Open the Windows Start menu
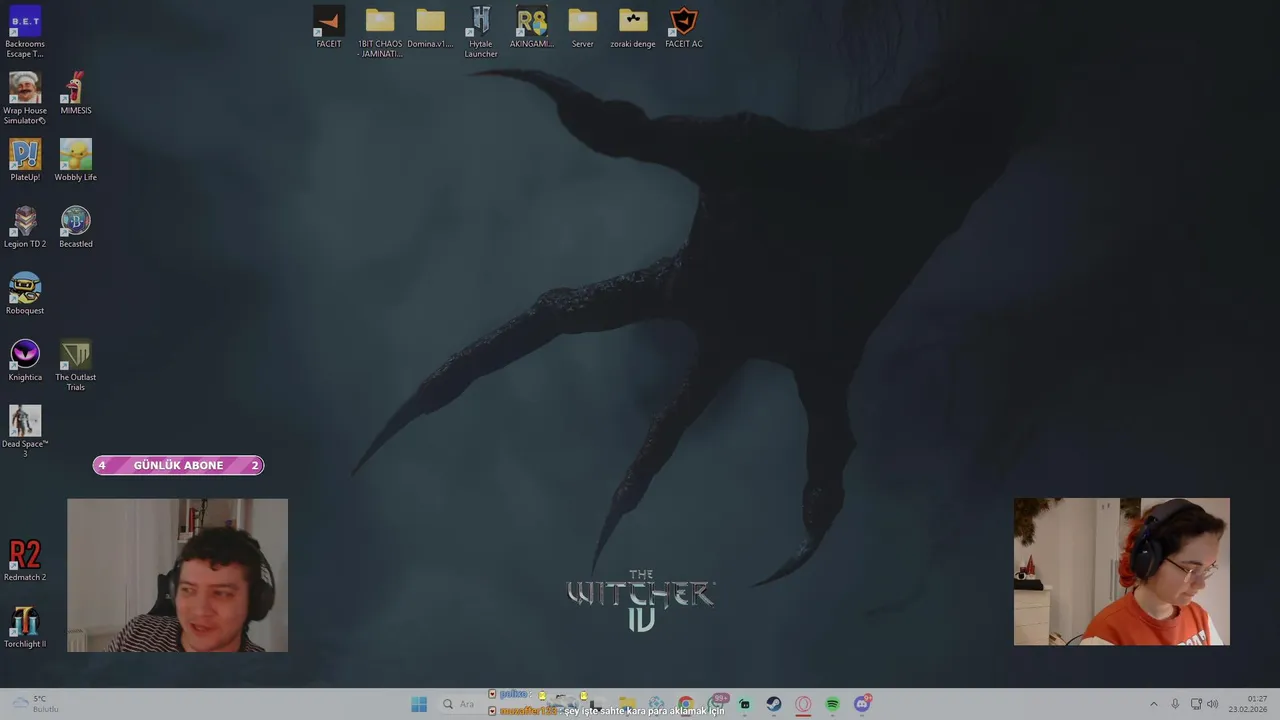 (419, 704)
